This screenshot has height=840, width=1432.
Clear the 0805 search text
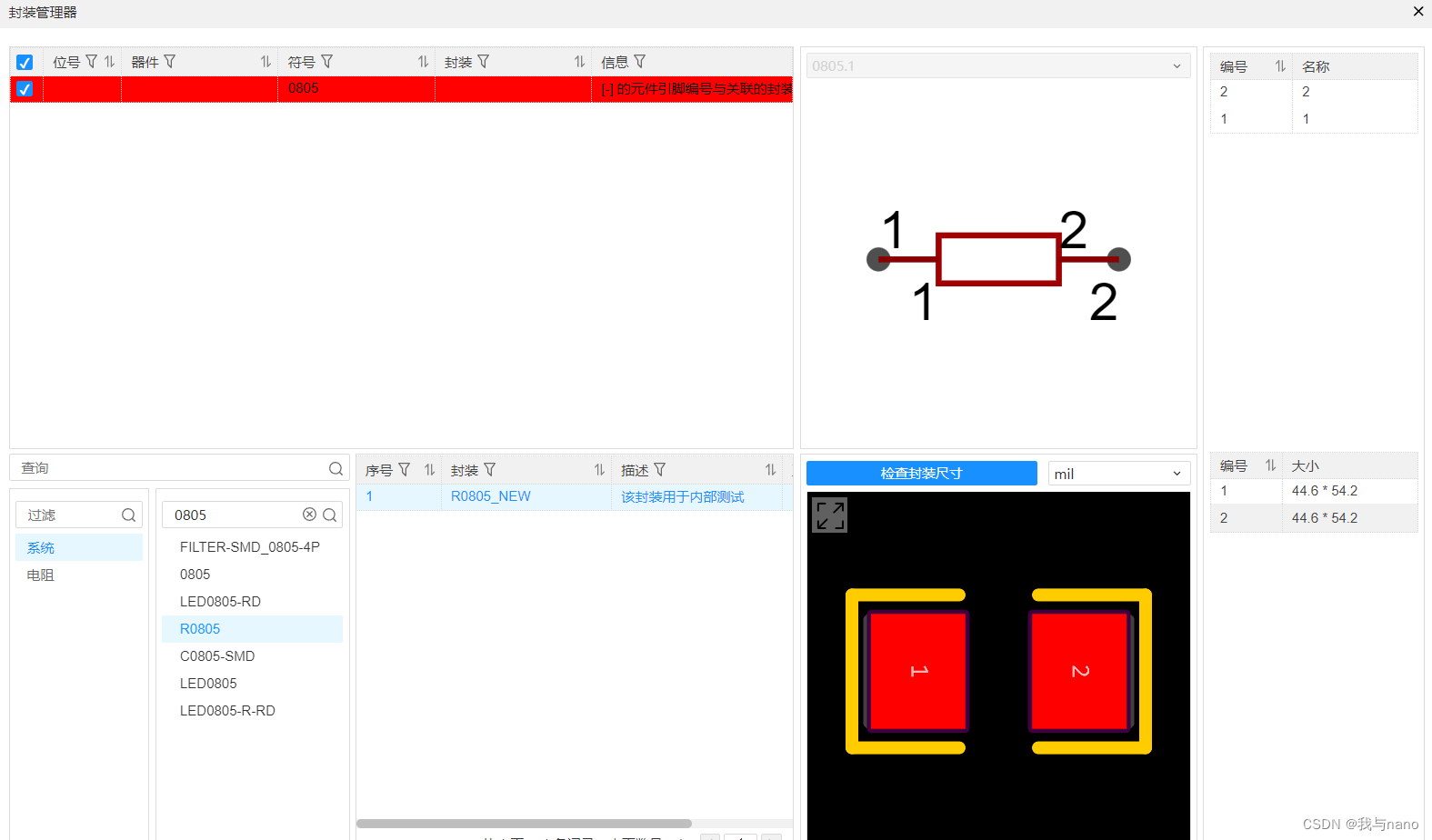coord(309,515)
